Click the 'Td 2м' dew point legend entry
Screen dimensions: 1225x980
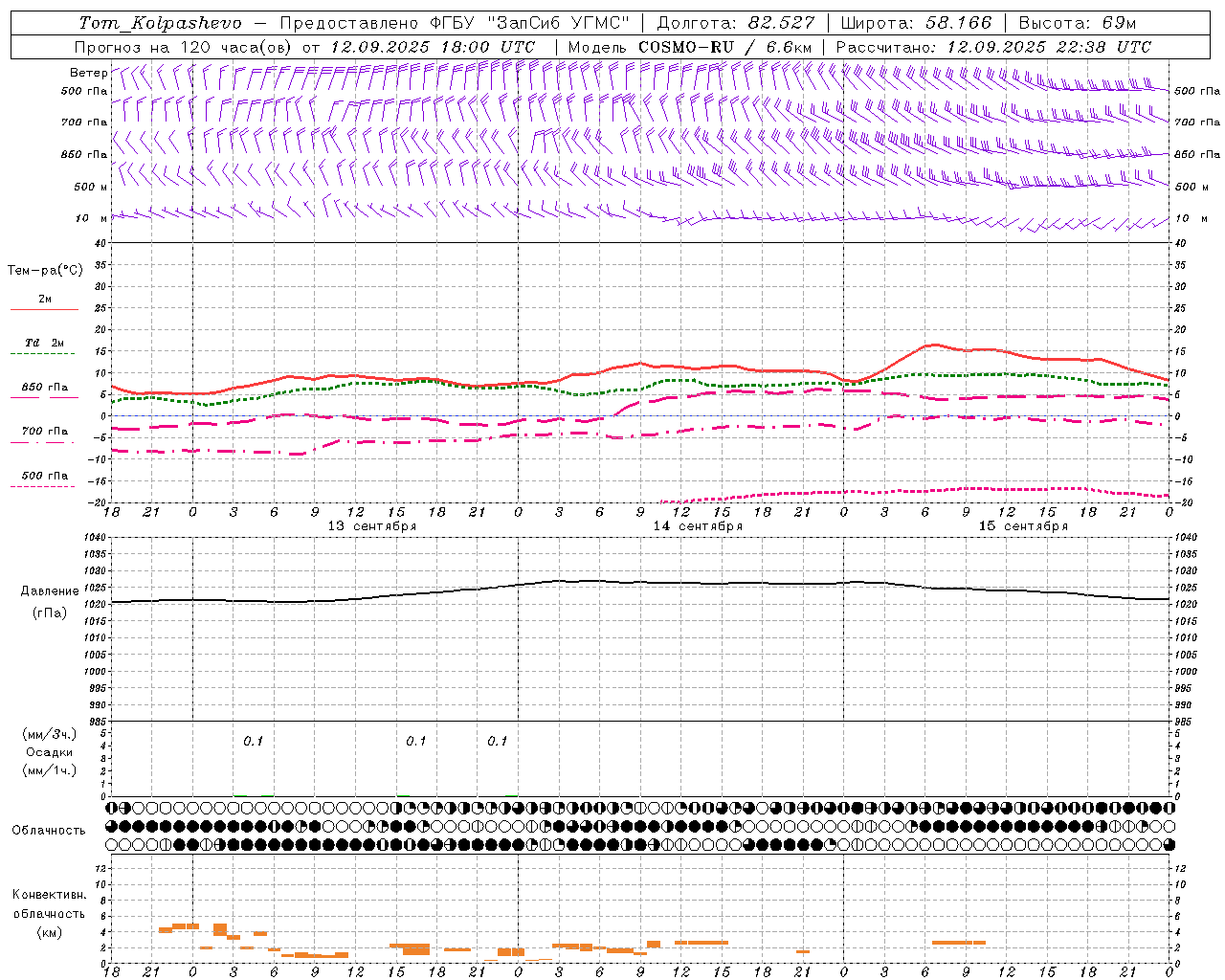click(44, 343)
